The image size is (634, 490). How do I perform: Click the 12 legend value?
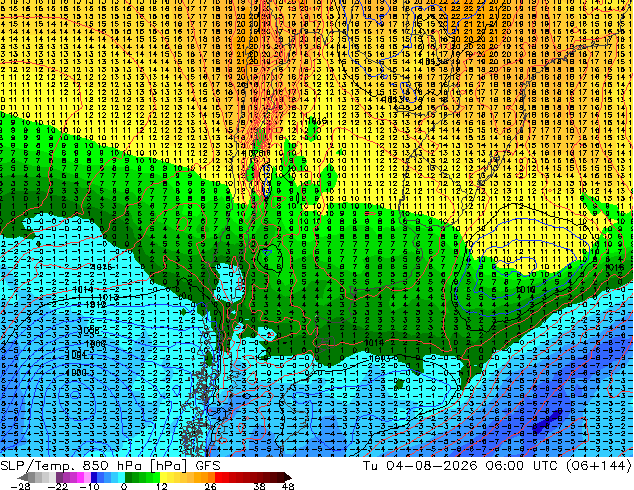pyautogui.click(x=162, y=486)
